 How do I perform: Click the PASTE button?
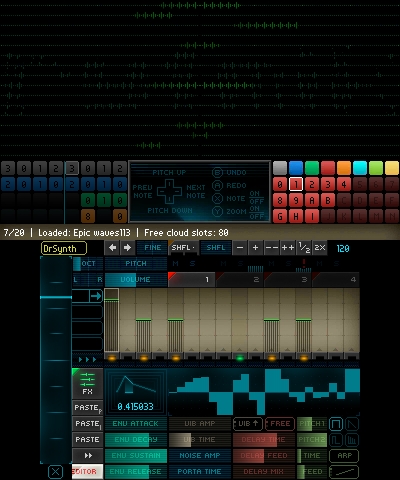point(88,440)
